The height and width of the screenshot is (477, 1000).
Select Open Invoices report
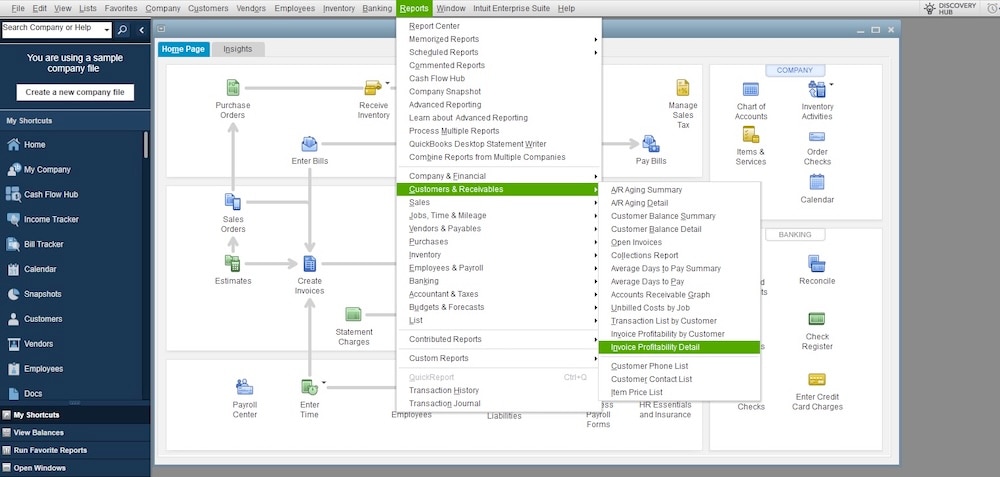point(679,242)
